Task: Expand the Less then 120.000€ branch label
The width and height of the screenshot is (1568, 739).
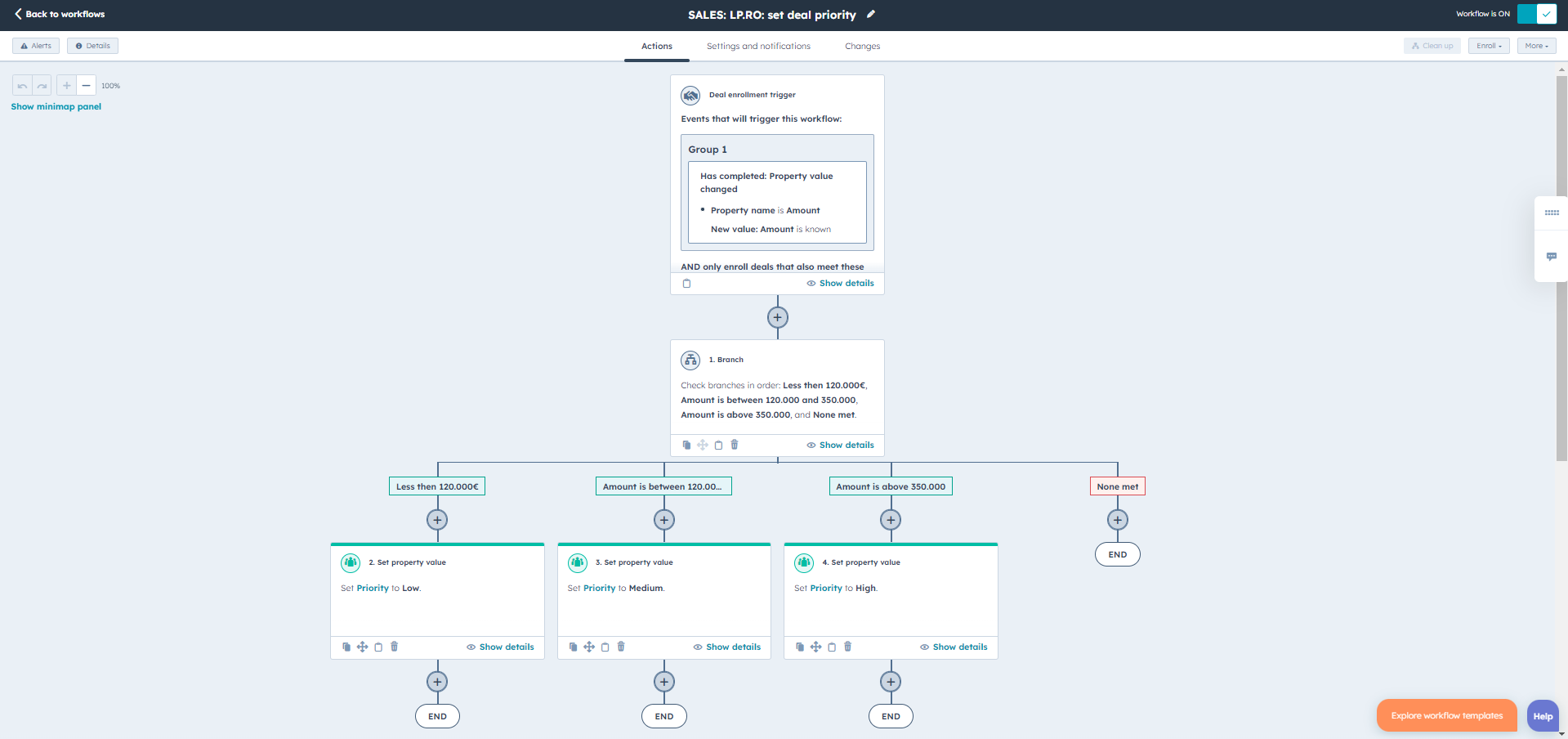Action: tap(437, 486)
